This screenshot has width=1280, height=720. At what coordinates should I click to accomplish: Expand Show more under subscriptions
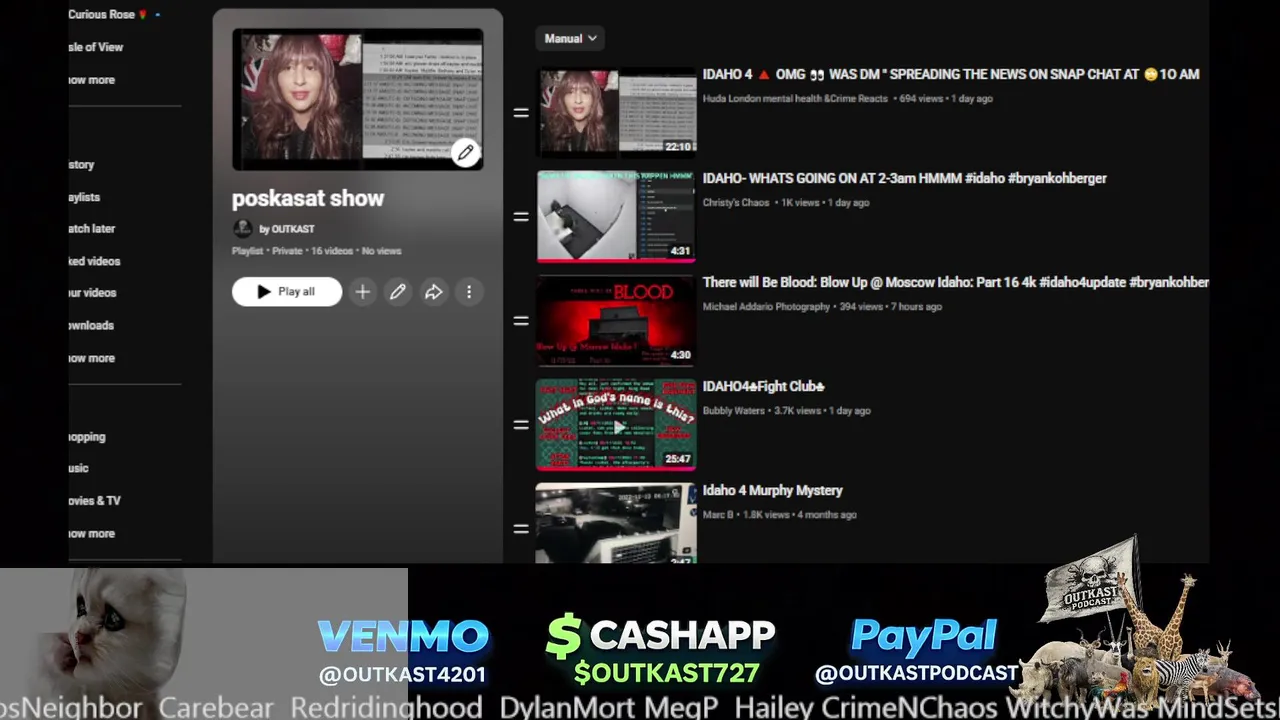(x=92, y=80)
